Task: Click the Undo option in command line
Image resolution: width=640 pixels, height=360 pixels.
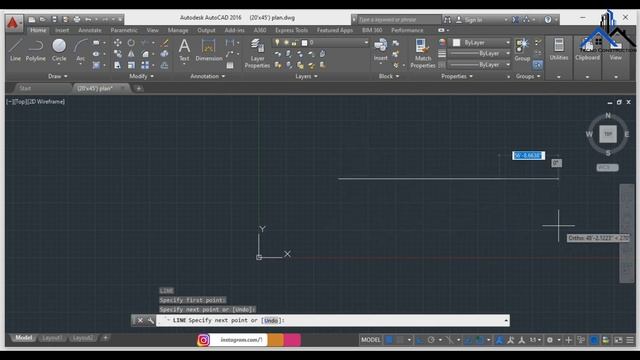Action: click(271, 320)
